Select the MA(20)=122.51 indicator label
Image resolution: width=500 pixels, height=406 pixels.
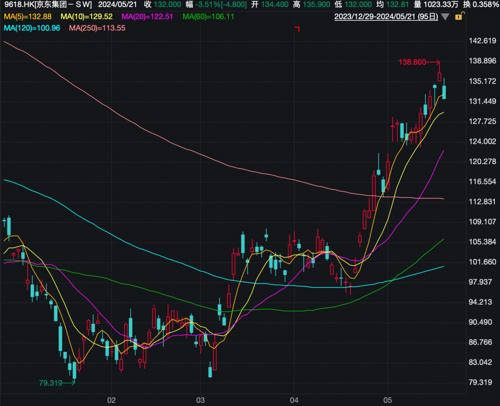(147, 17)
